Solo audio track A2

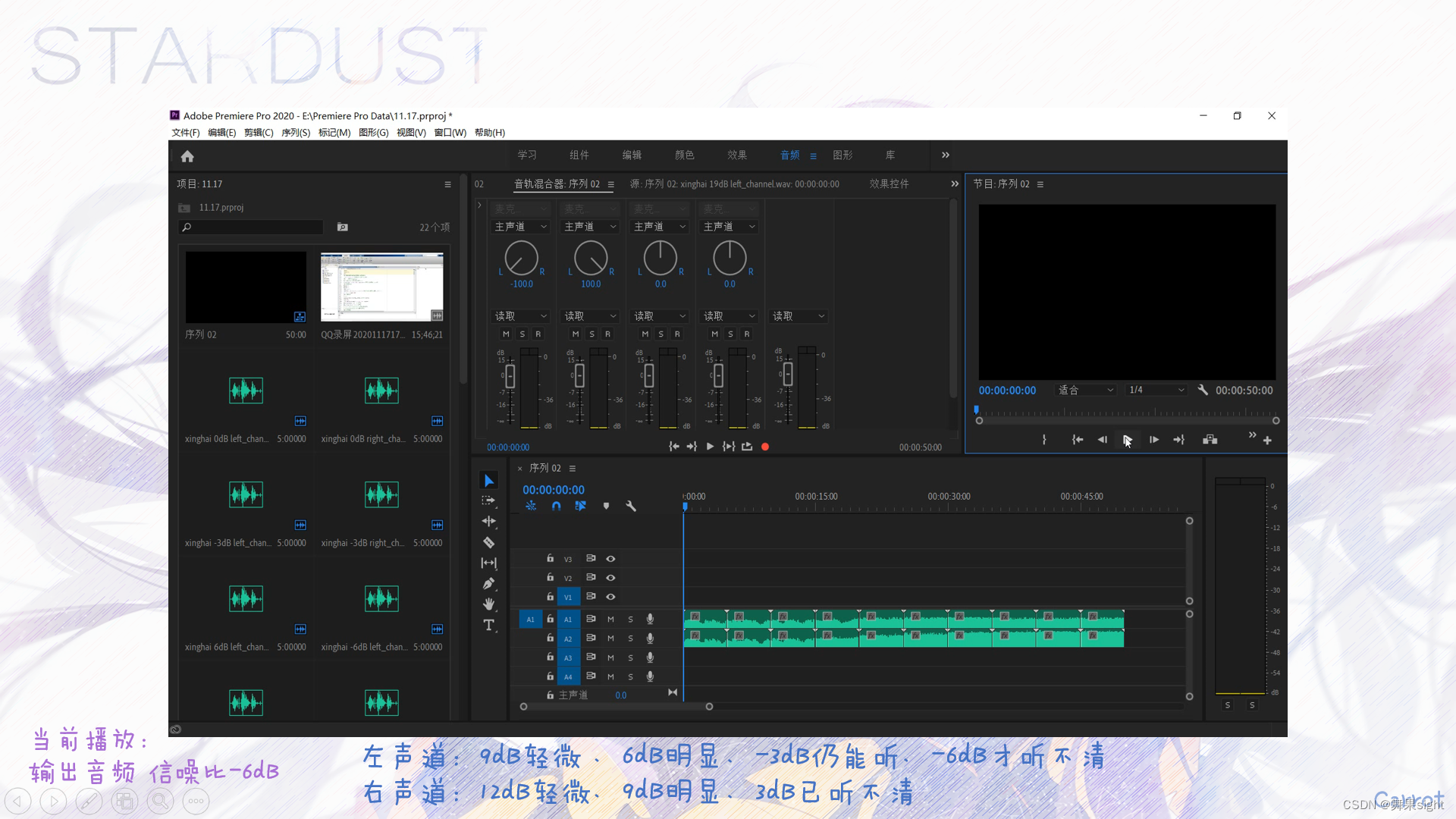coord(630,639)
